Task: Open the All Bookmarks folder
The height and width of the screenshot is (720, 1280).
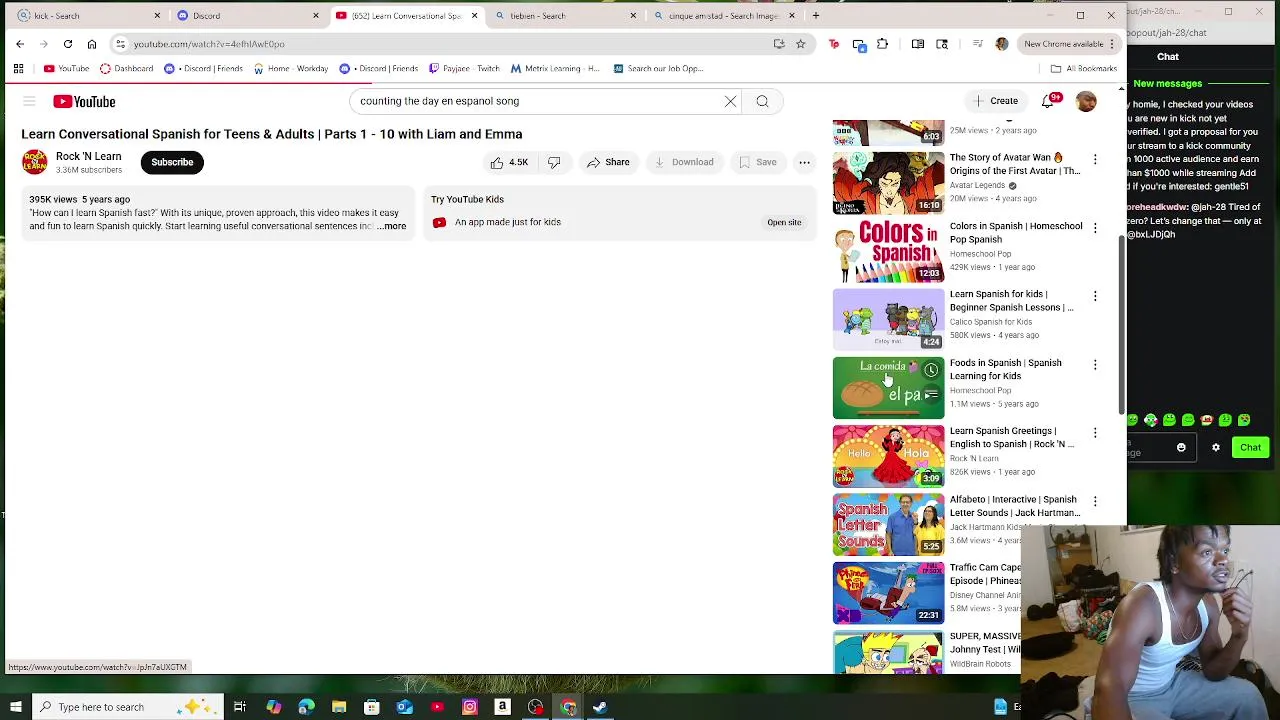Action: point(1083,68)
